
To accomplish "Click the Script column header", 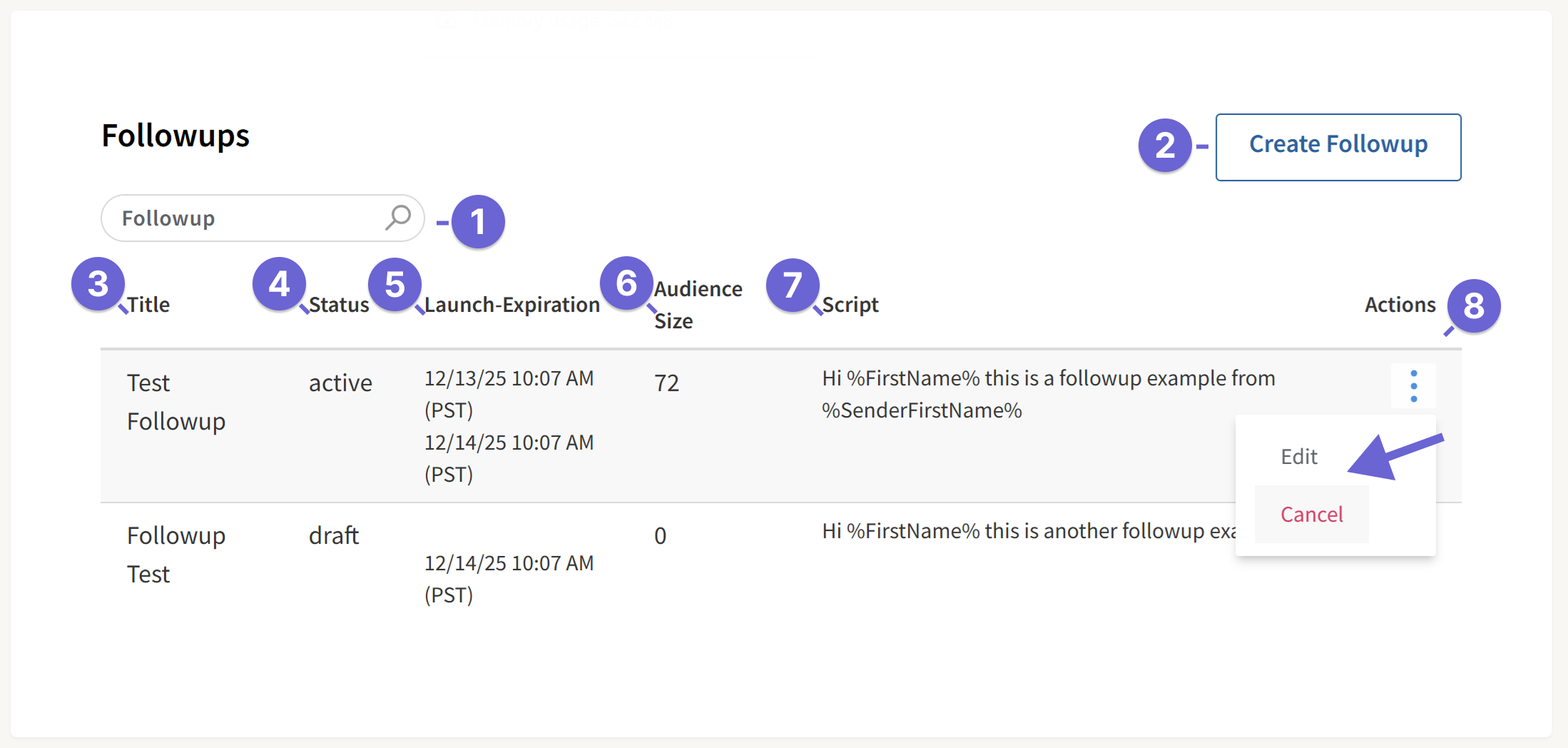I will pos(850,304).
